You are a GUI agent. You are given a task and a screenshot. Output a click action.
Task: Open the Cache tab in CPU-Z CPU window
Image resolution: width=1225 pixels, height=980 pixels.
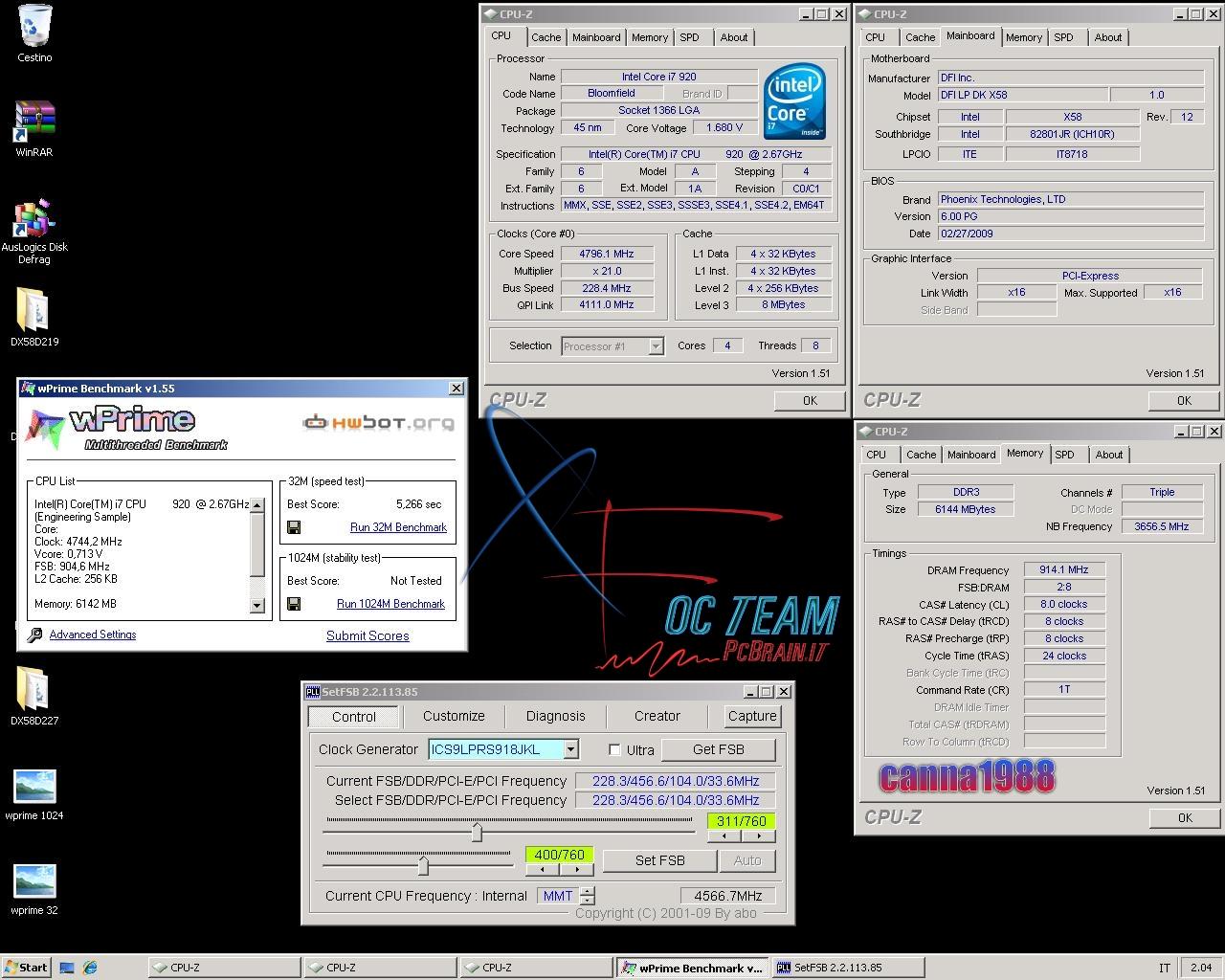click(x=546, y=37)
